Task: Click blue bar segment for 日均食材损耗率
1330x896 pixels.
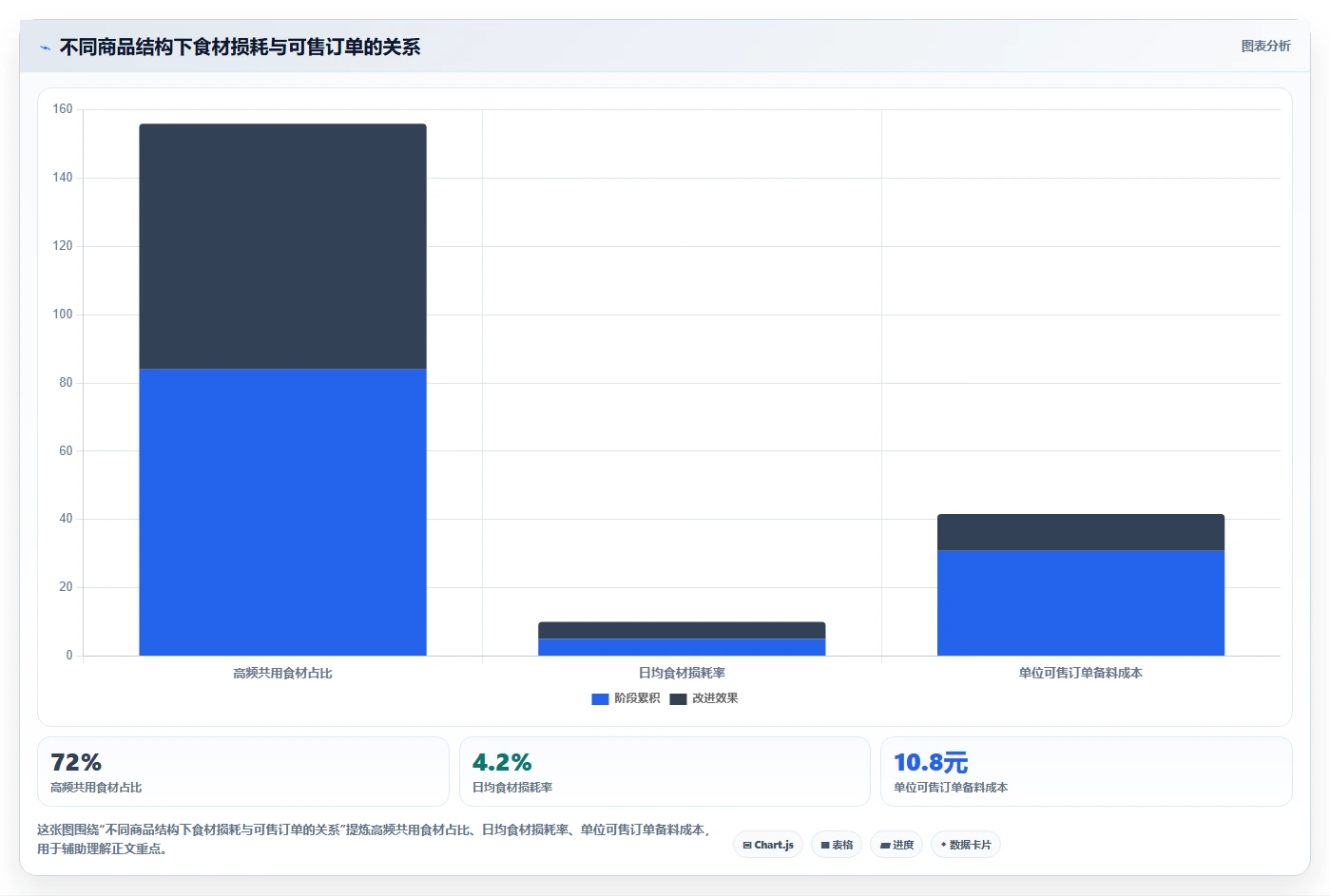Action: [682, 647]
